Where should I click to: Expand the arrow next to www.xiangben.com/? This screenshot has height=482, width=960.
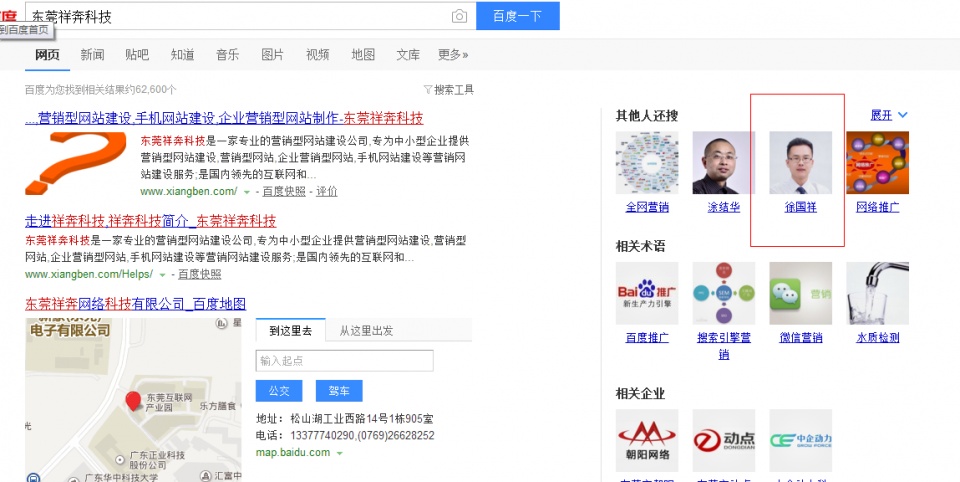pyautogui.click(x=247, y=192)
